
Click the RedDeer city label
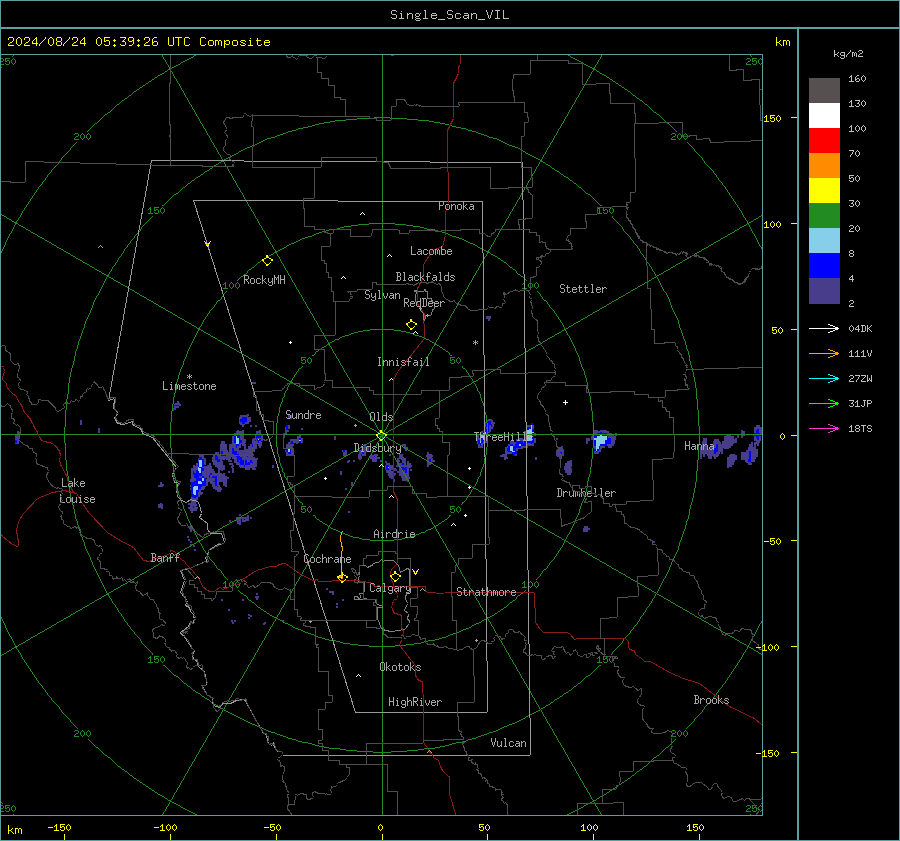click(424, 303)
